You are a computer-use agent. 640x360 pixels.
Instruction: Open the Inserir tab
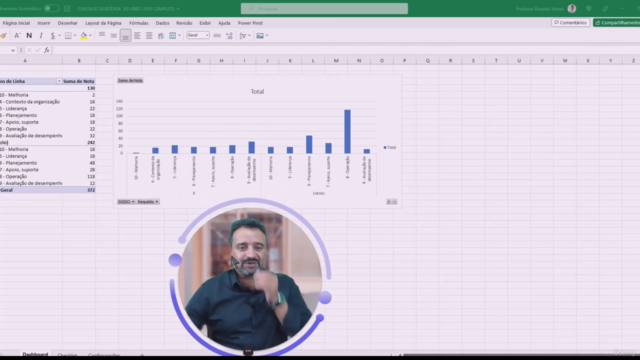[x=44, y=23]
